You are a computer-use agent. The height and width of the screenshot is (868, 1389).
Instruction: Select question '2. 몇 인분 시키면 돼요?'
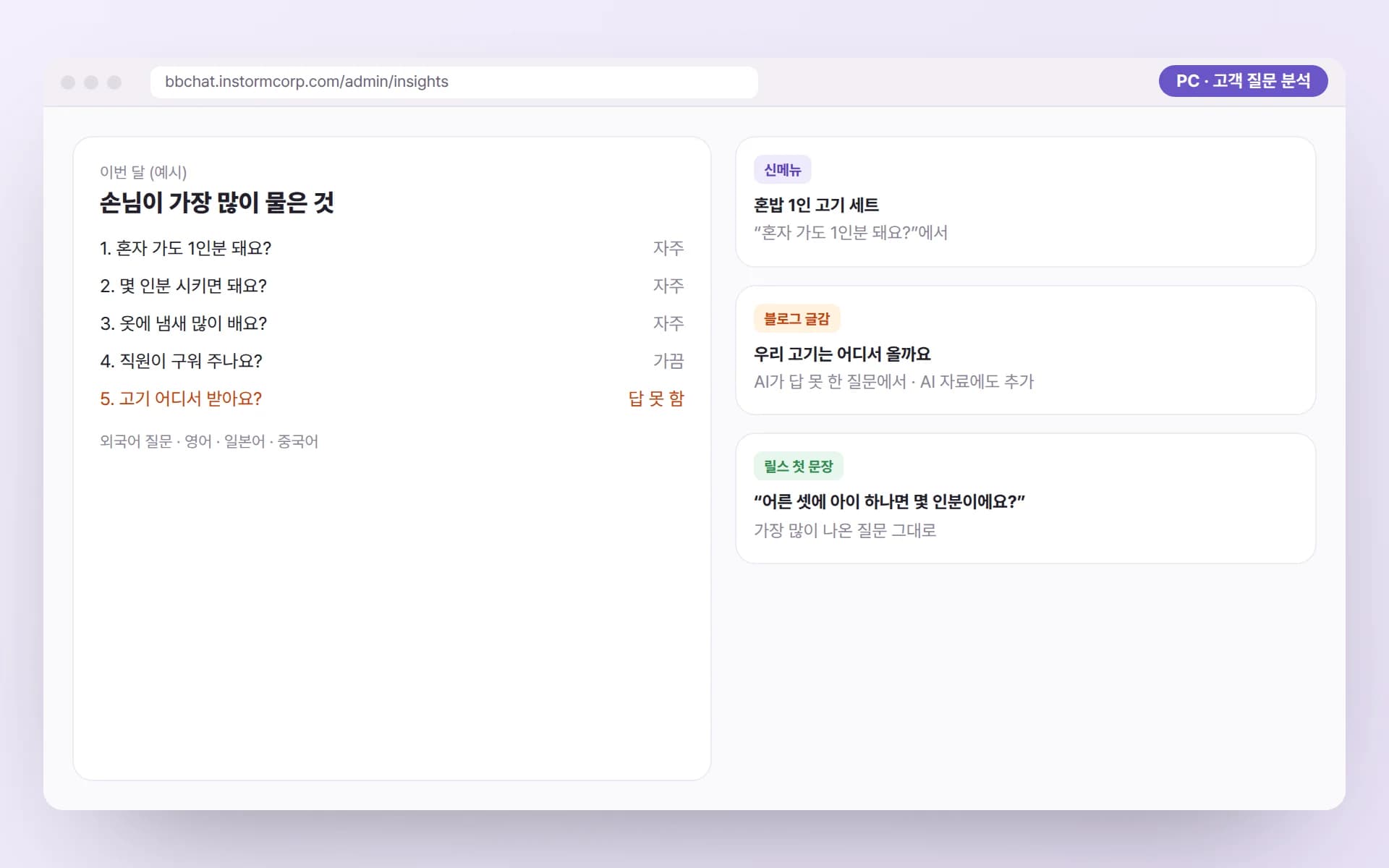(184, 286)
